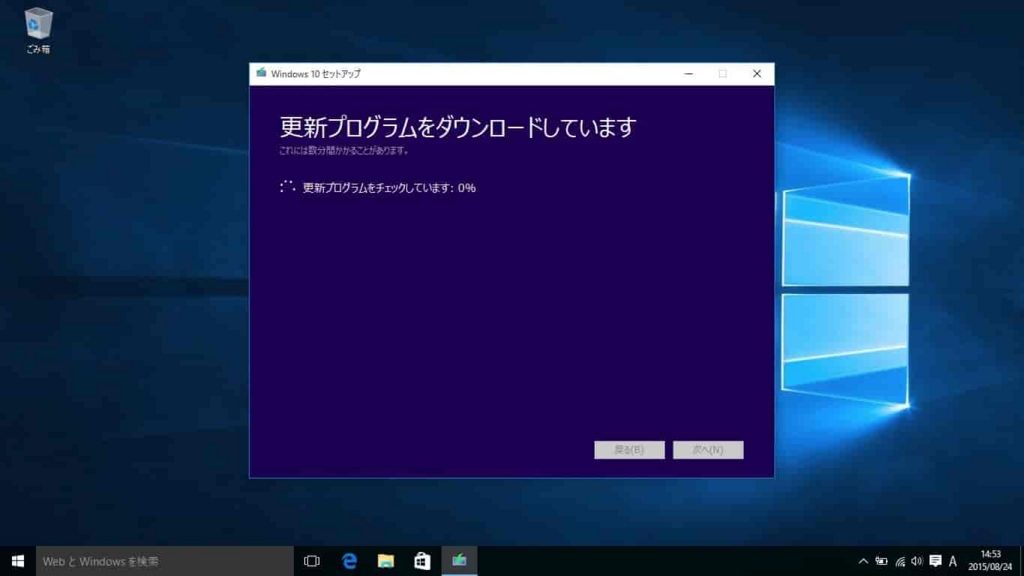Click the Windows 10 Setup title bar icon
The image size is (1024, 576).
[261, 73]
